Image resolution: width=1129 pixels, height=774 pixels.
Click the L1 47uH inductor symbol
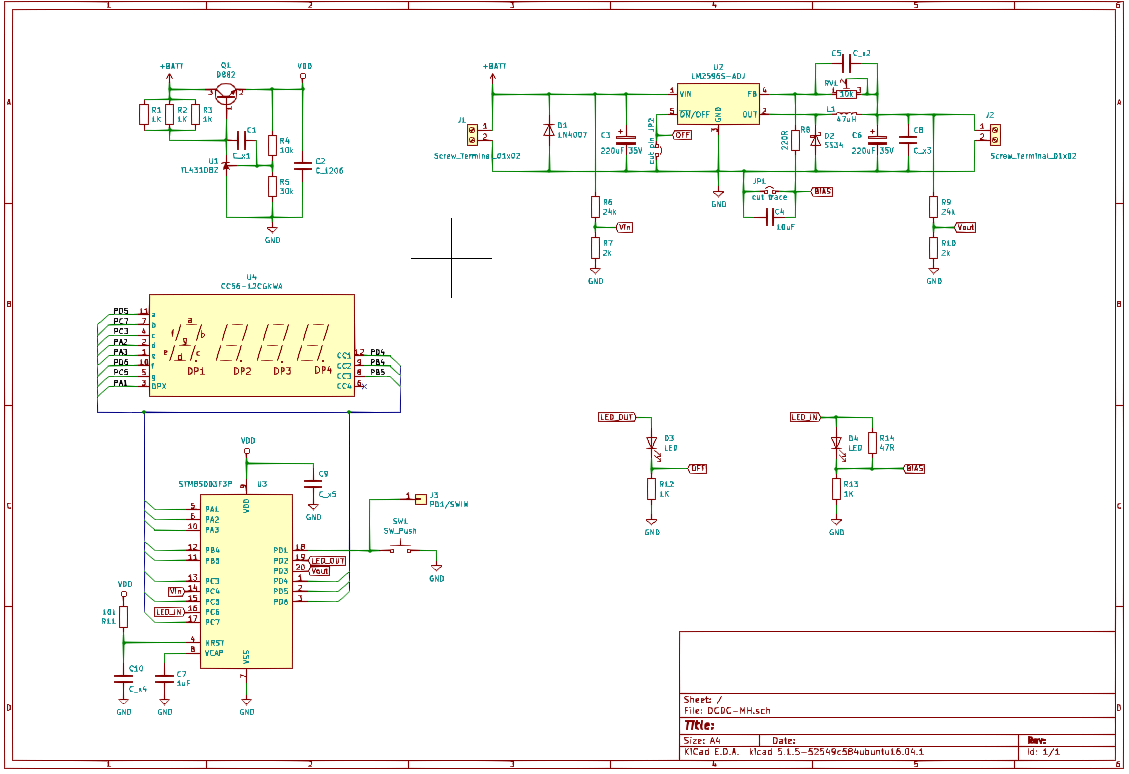tap(846, 114)
